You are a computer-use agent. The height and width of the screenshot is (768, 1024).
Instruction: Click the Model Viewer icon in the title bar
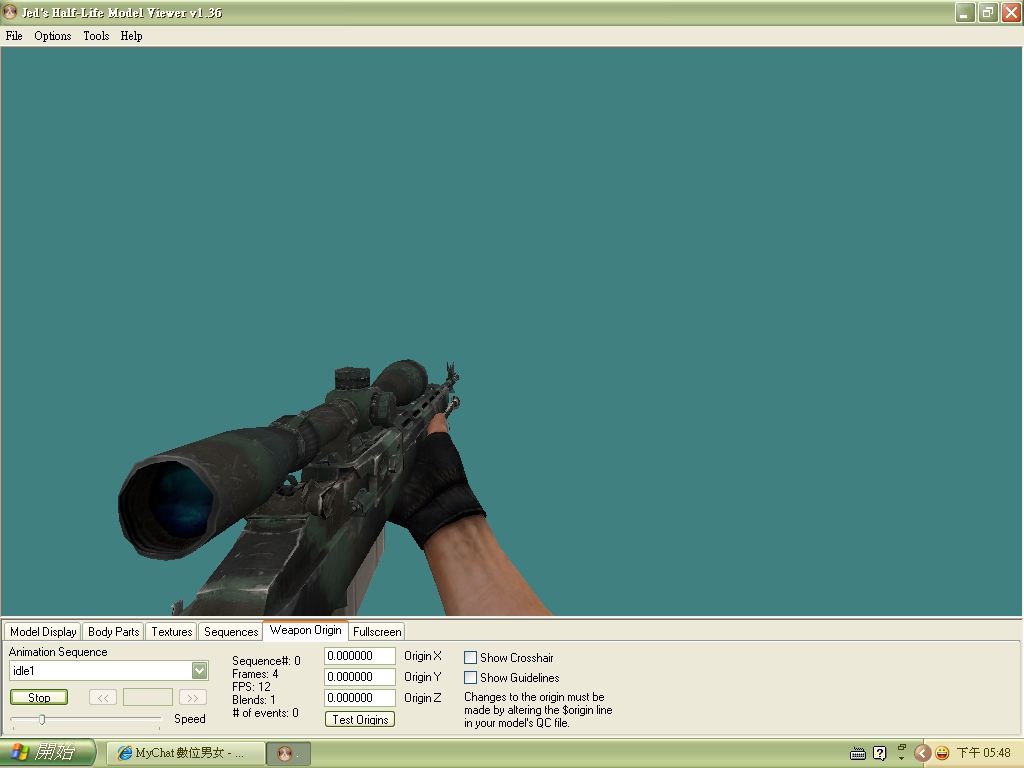click(x=10, y=12)
